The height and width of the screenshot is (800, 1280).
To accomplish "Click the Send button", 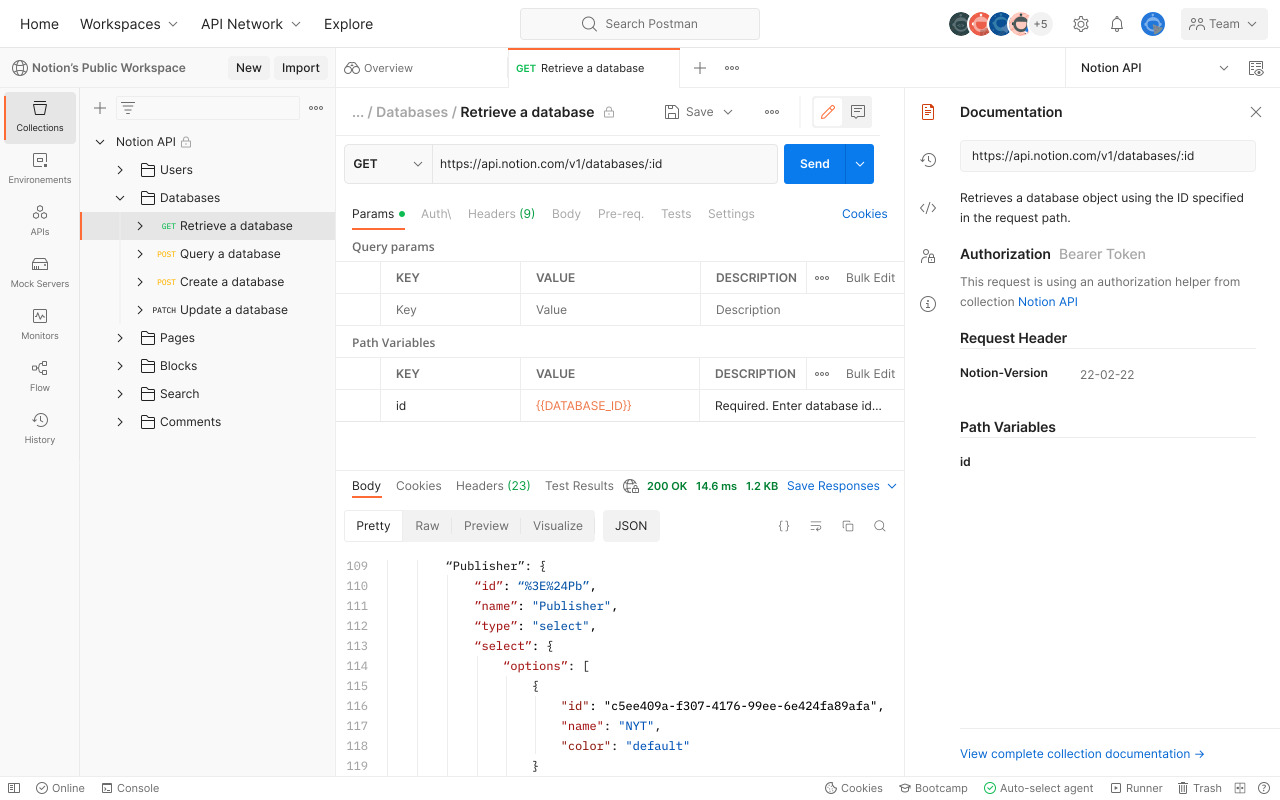I will click(815, 164).
